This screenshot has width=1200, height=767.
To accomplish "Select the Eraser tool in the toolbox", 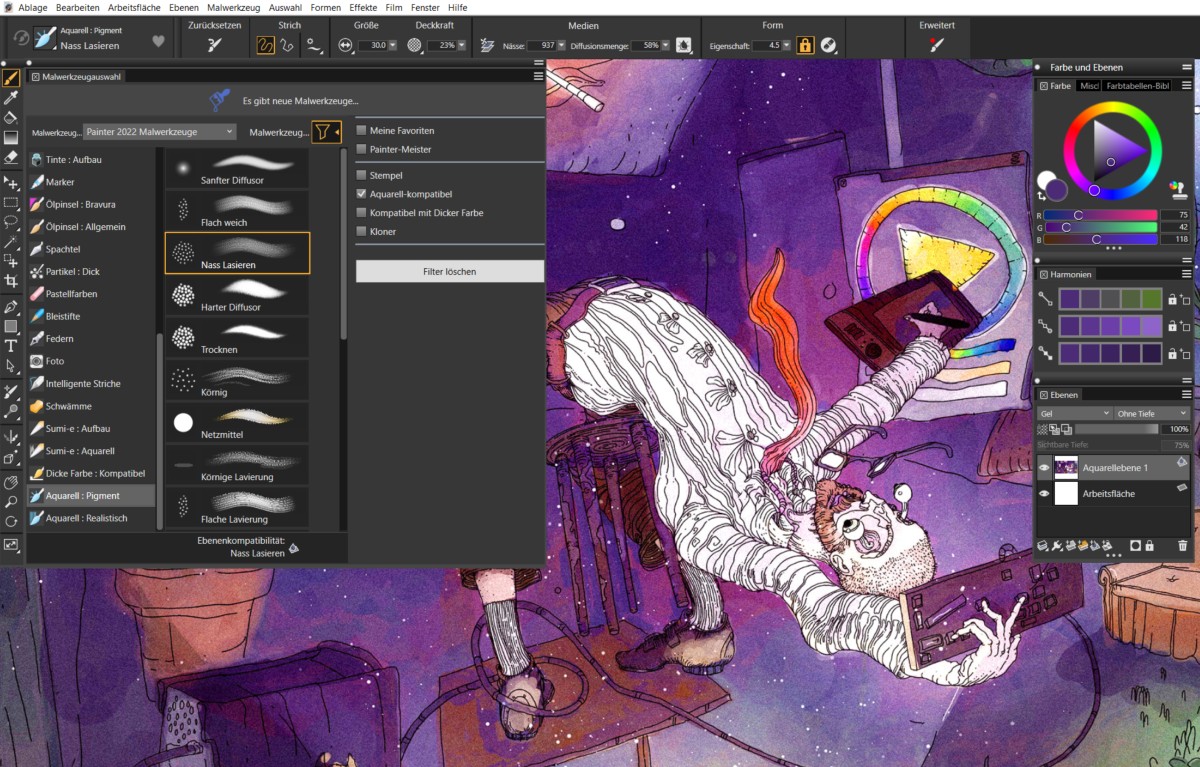I will (x=11, y=158).
